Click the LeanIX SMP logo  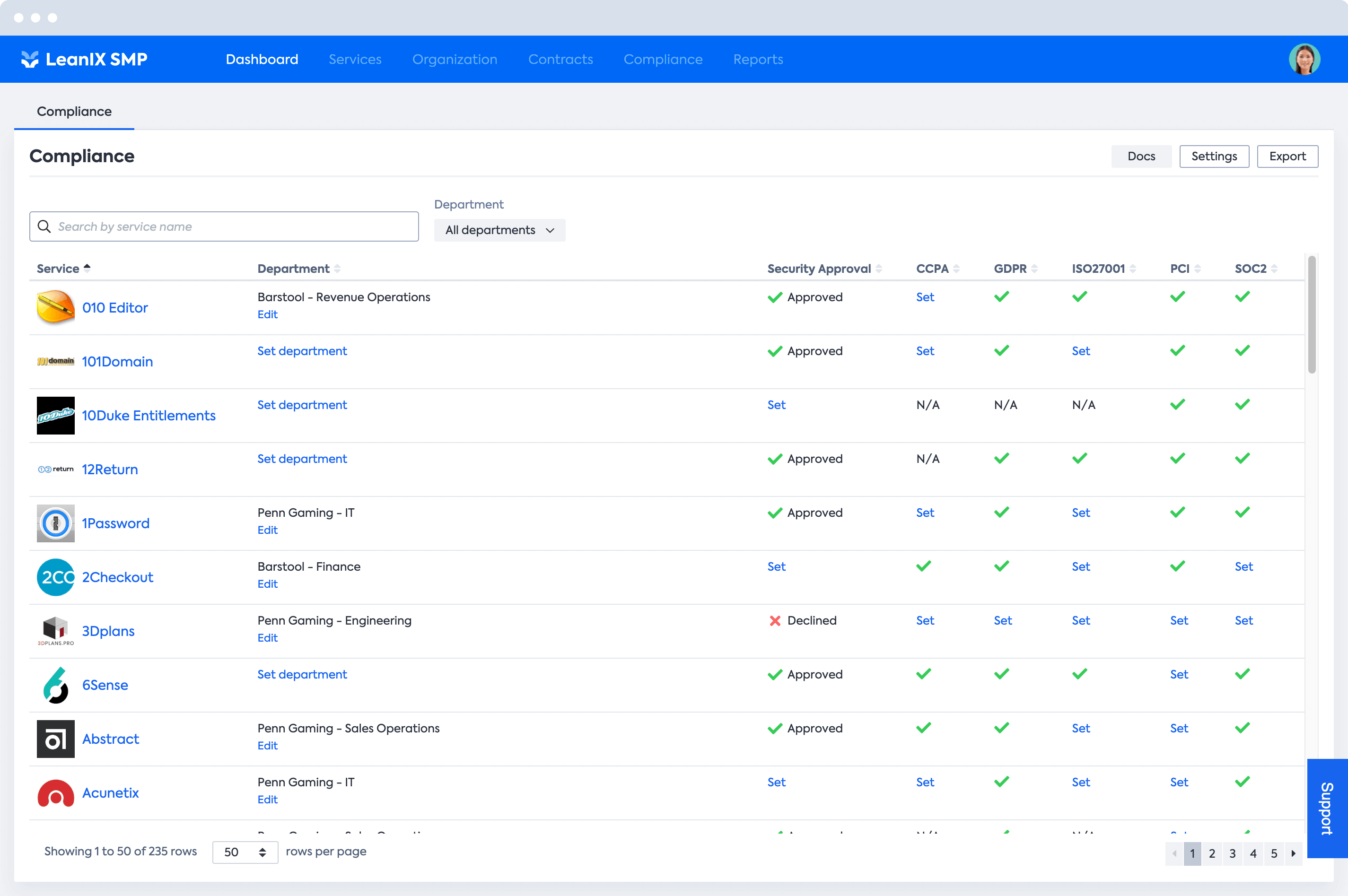point(84,59)
